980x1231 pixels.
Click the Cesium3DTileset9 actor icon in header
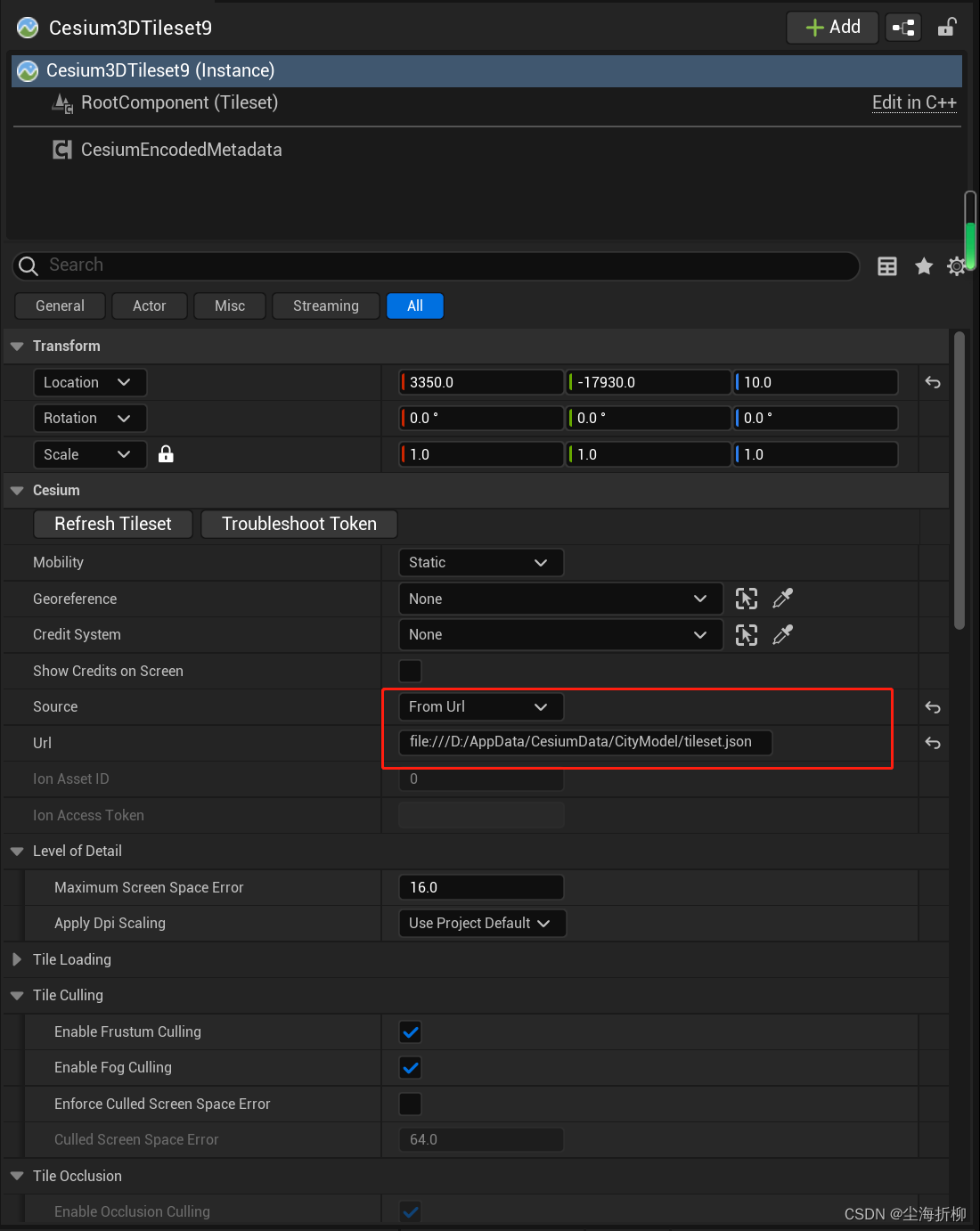[28, 28]
